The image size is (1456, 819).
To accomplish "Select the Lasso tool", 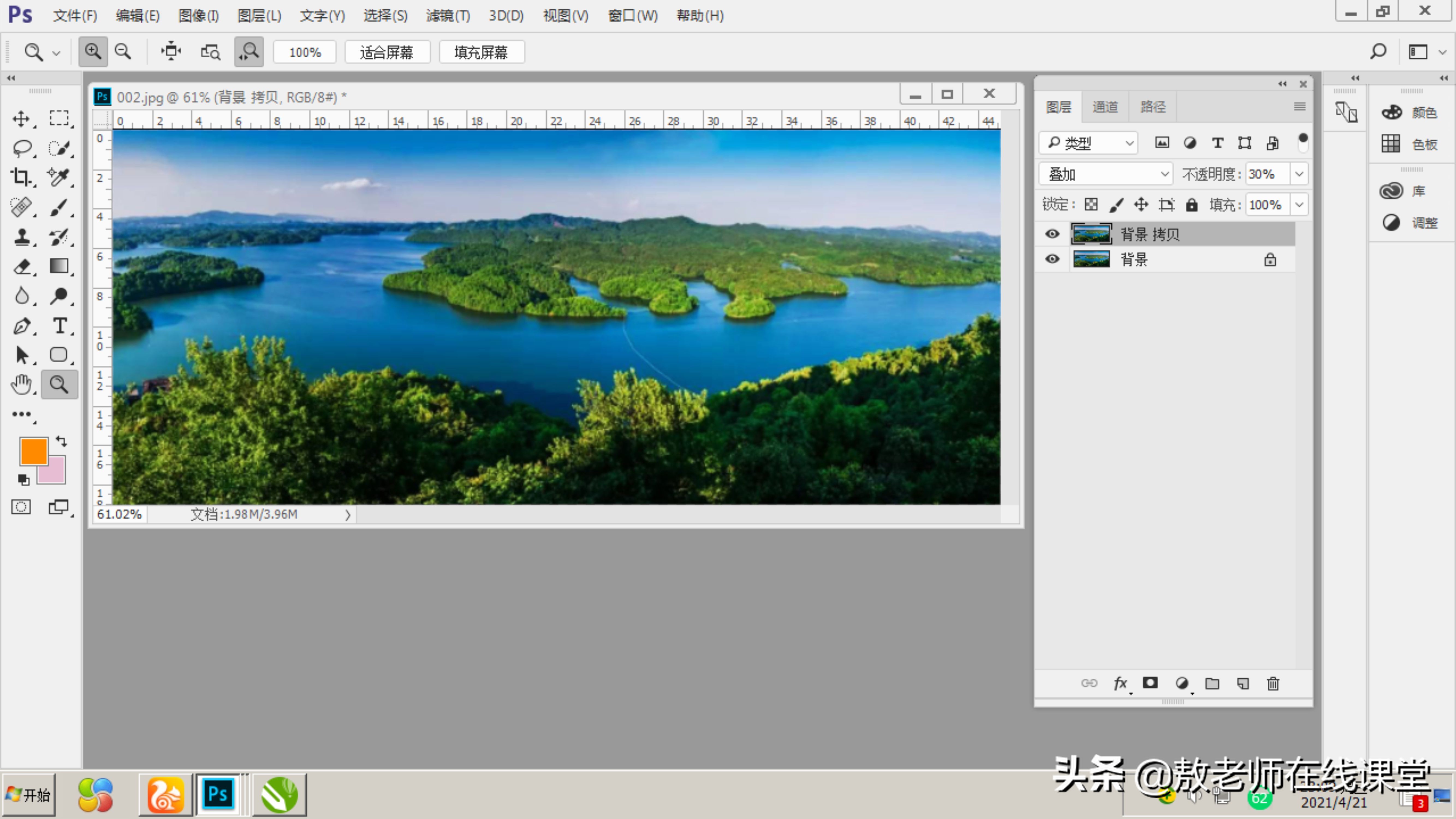I will click(x=22, y=148).
